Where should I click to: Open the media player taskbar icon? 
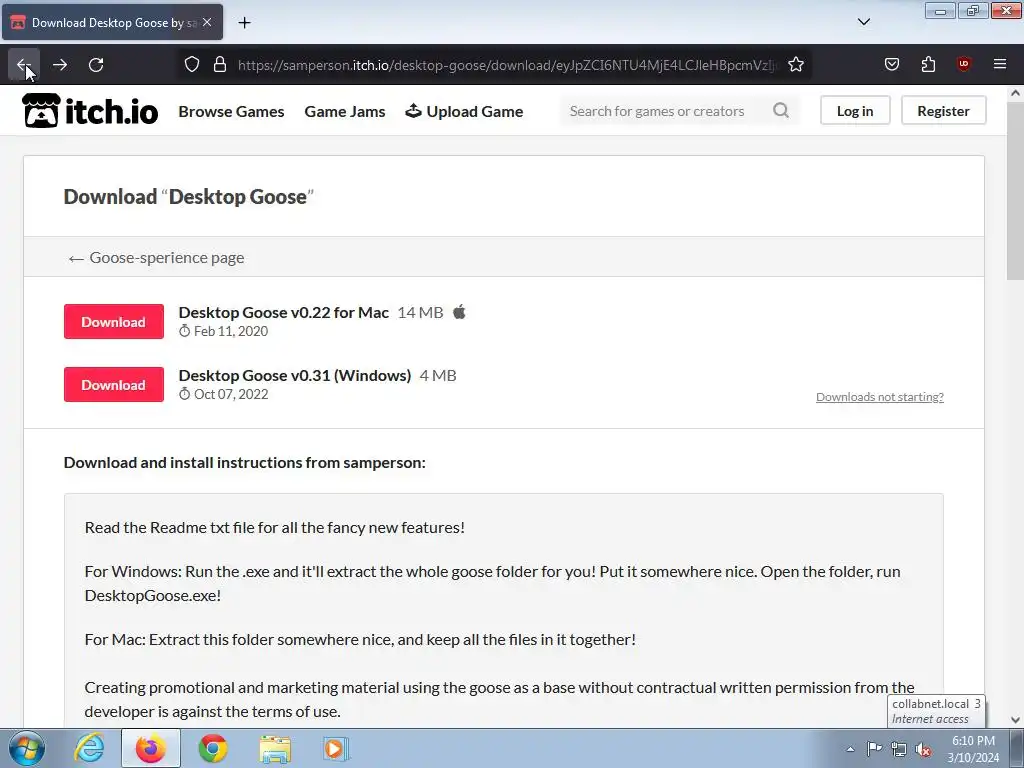coord(336,748)
